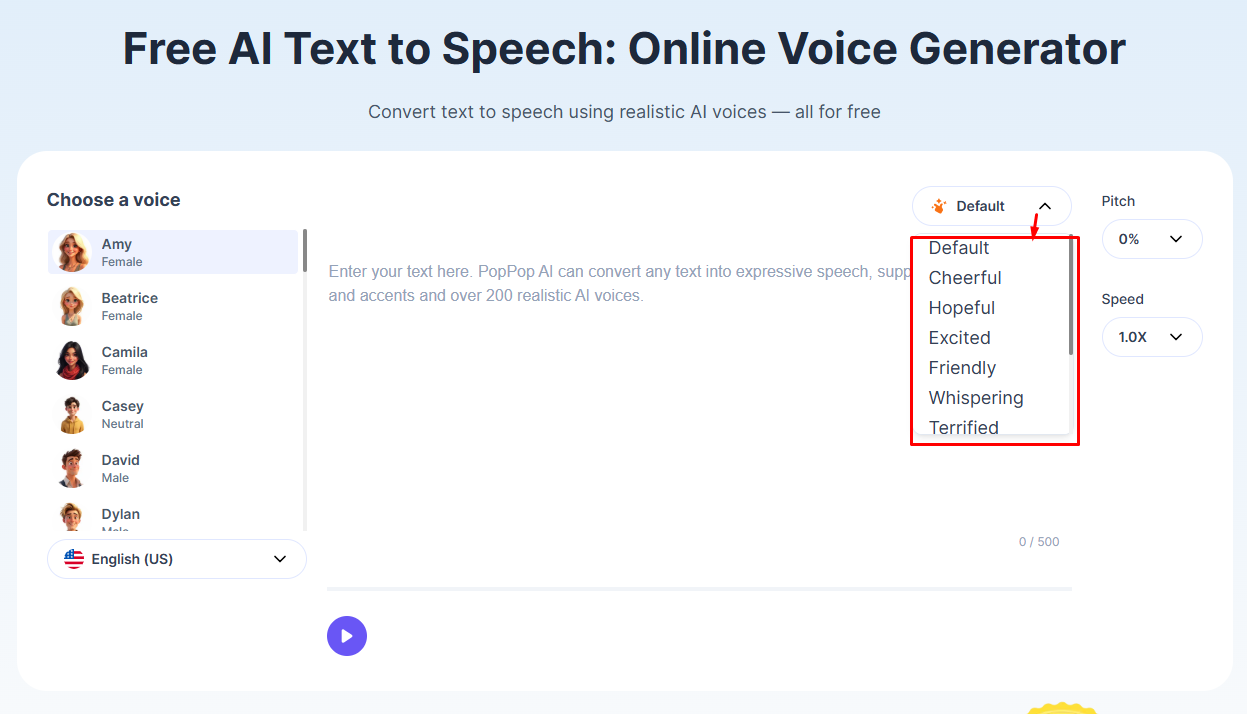Select the Hopeful emotion option

click(x=961, y=308)
